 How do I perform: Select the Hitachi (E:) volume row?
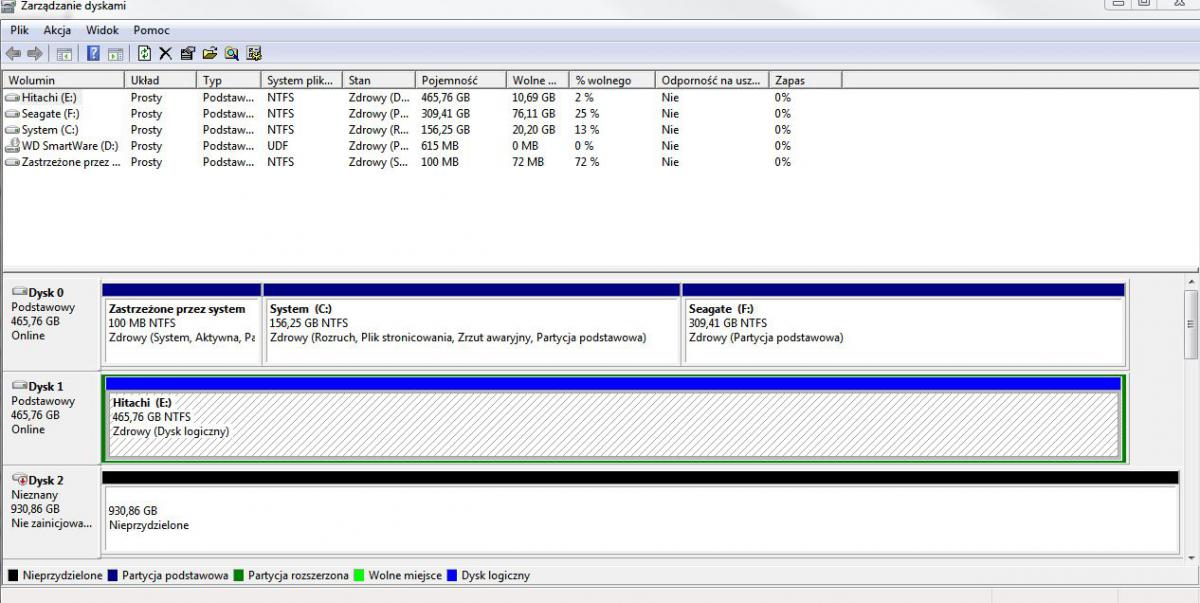pos(421,98)
